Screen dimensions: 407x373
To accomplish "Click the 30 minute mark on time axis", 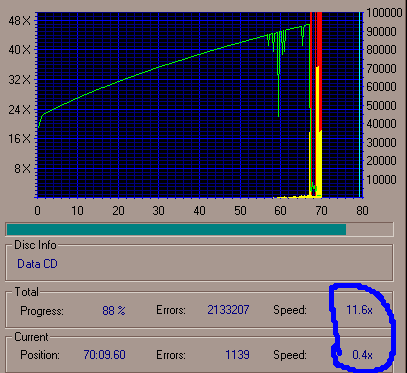I will [x=159, y=211].
